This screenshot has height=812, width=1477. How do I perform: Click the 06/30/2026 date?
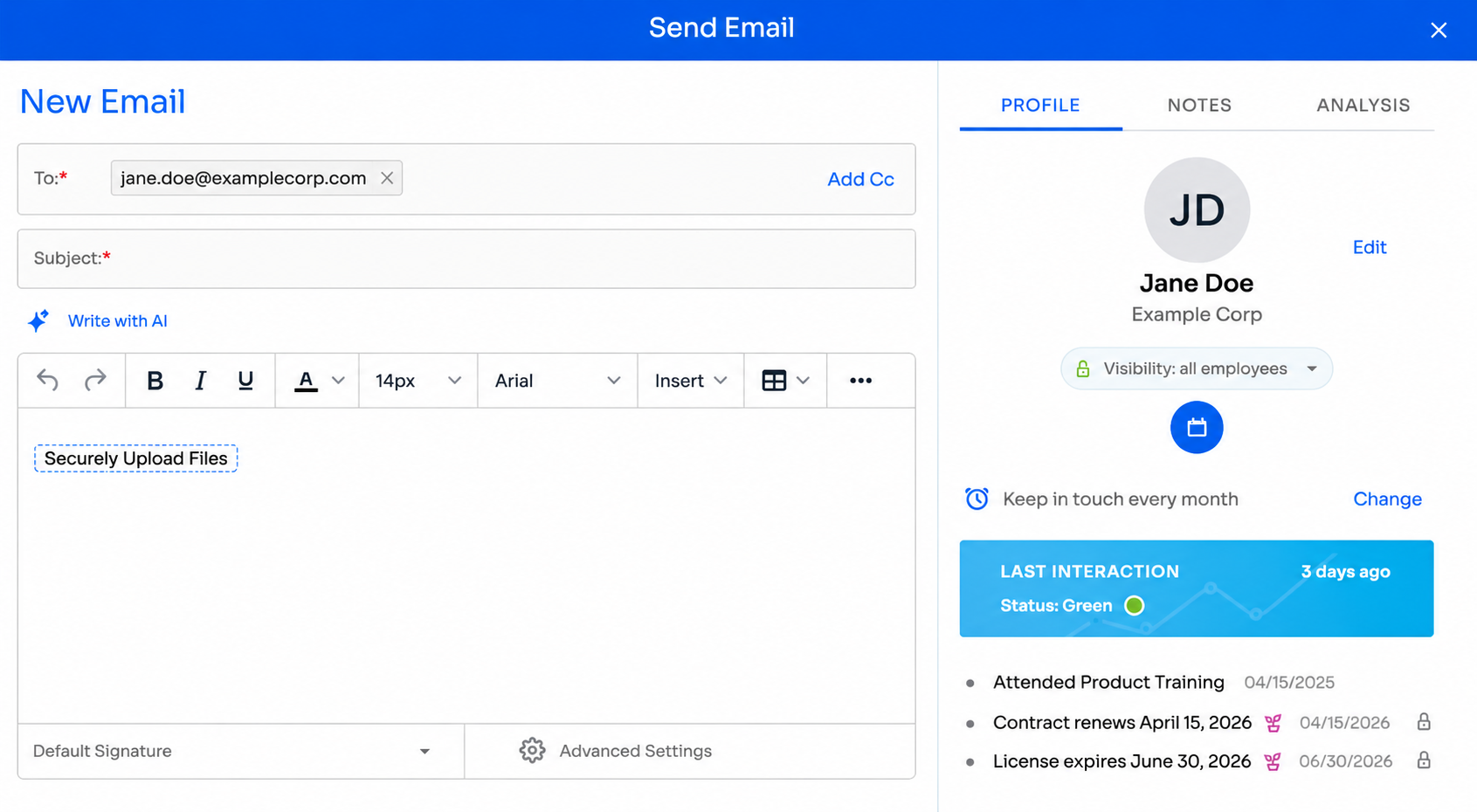[x=1345, y=761]
